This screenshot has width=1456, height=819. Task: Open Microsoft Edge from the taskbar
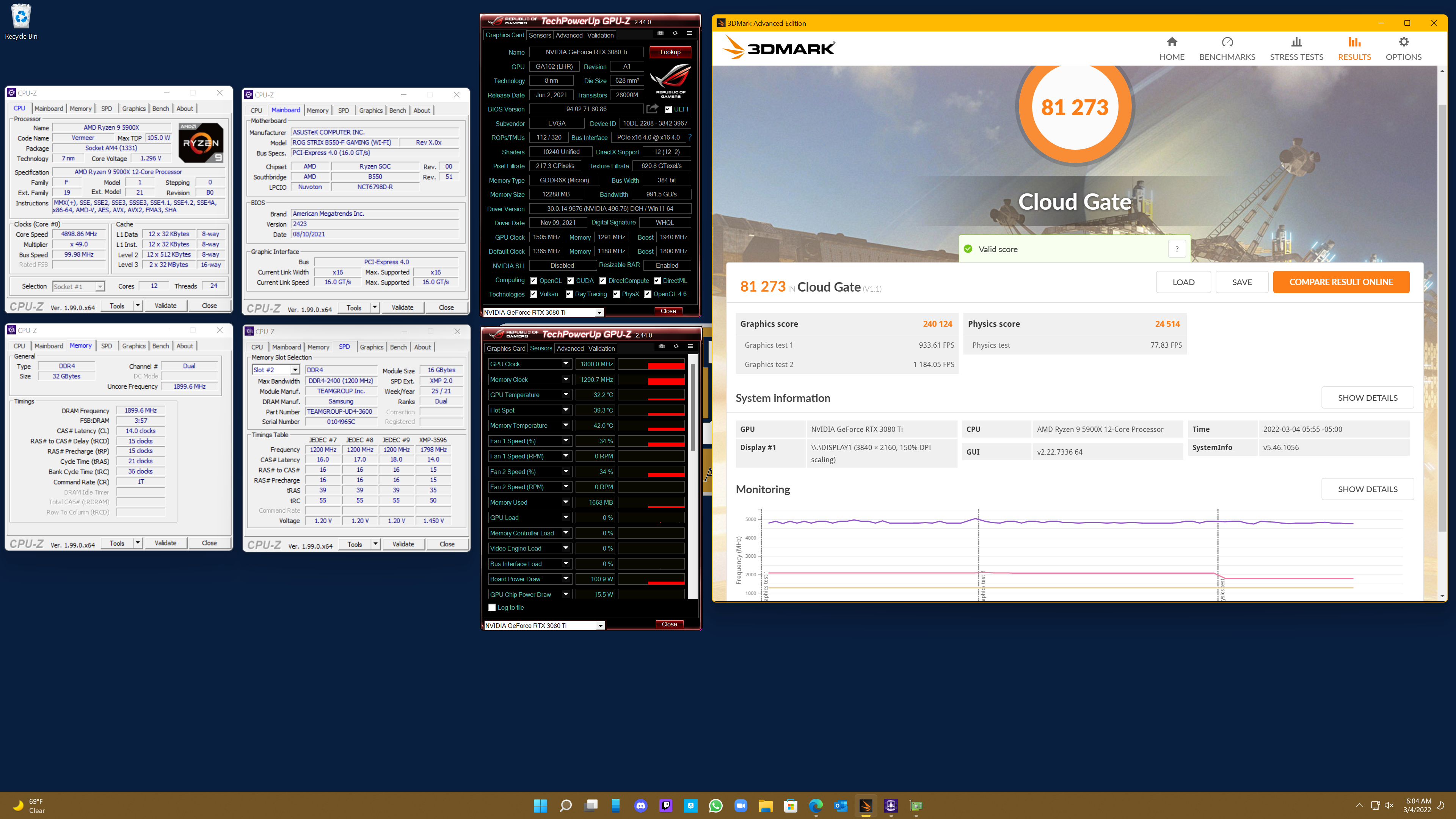(x=816, y=805)
